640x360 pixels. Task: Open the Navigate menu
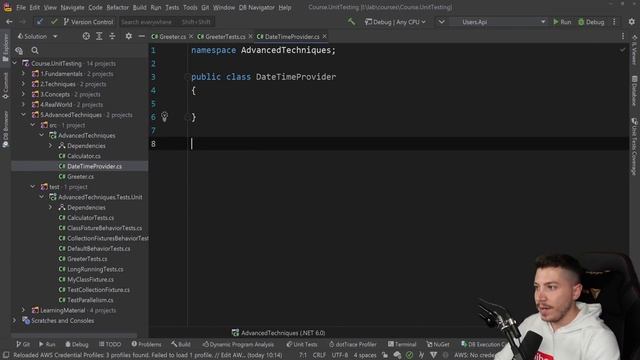pos(72,7)
